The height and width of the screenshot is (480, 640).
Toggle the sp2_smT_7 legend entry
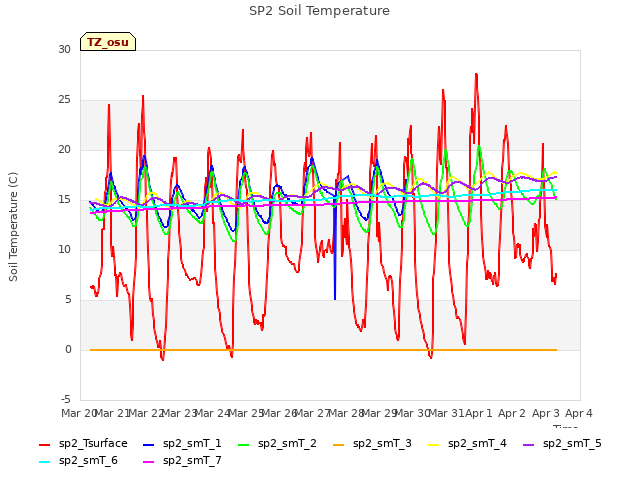pyautogui.click(x=182, y=461)
